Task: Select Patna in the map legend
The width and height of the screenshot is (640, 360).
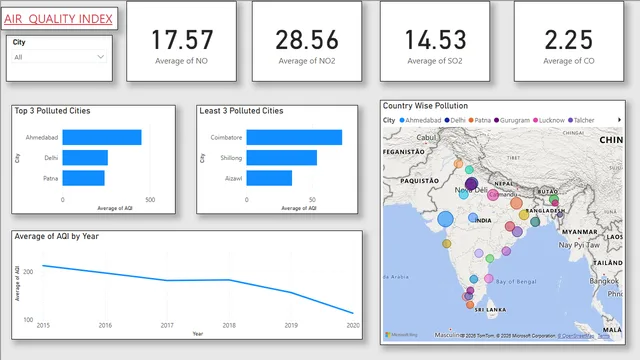Action: pos(480,120)
